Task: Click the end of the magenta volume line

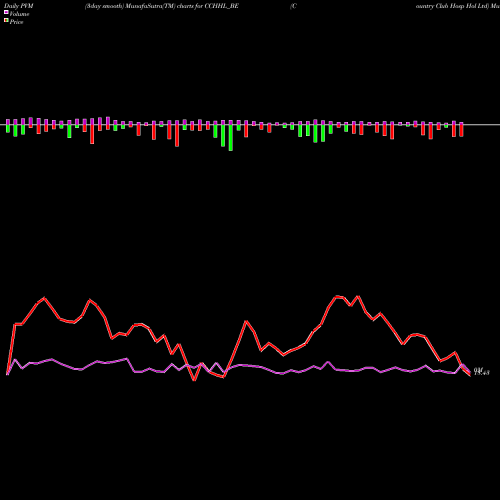Action: pyautogui.click(x=470, y=372)
